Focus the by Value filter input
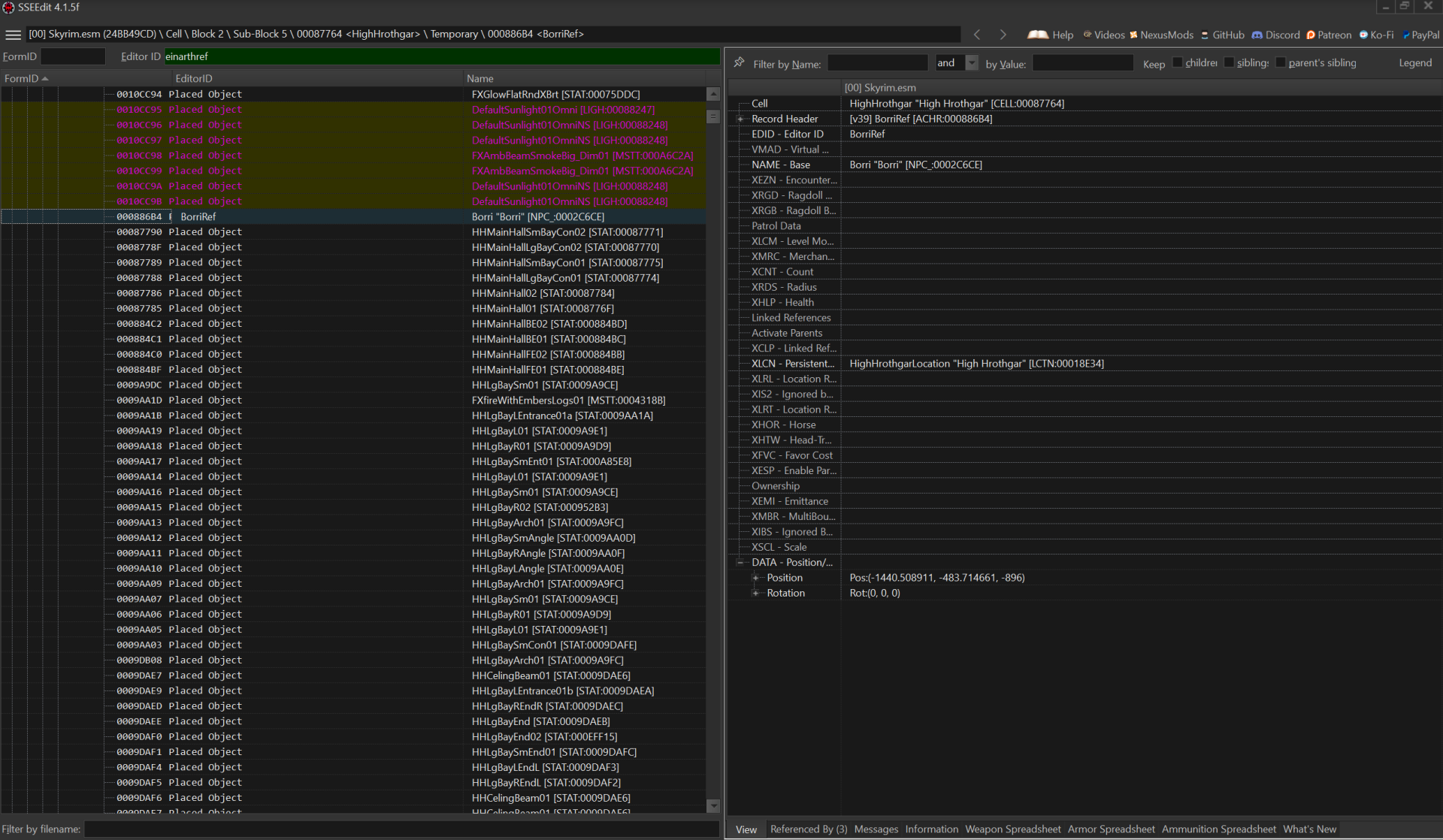The width and height of the screenshot is (1443, 840). pos(1082,63)
